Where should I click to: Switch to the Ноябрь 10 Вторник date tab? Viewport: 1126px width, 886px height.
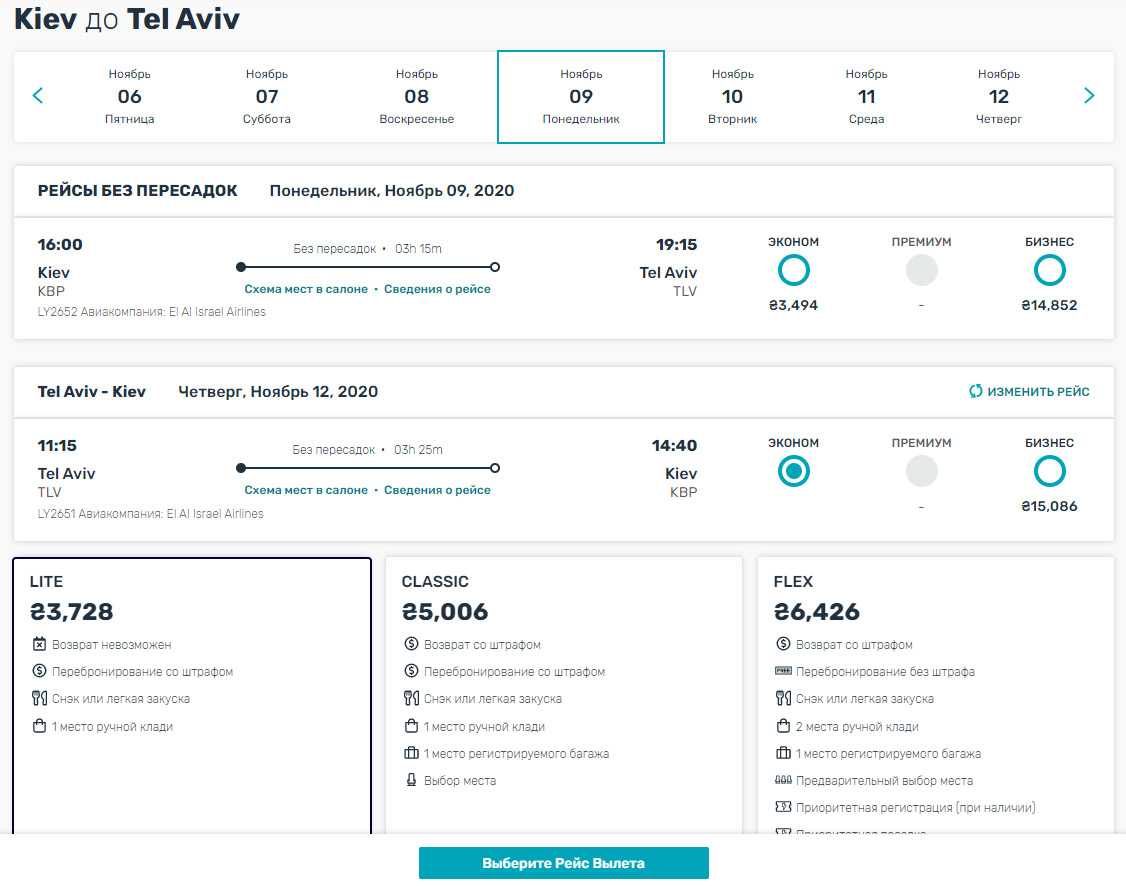(732, 97)
